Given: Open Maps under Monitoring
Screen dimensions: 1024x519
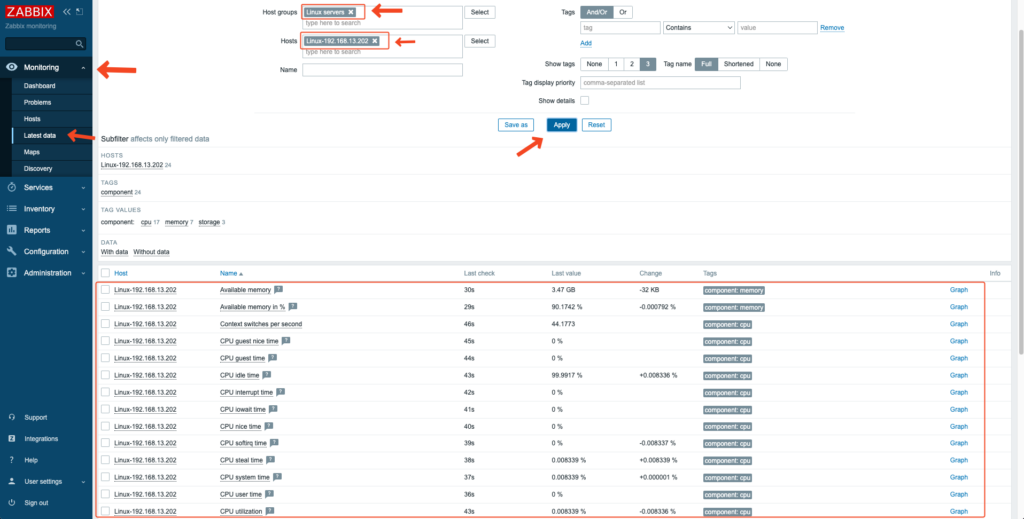Looking at the screenshot, I should tap(32, 151).
